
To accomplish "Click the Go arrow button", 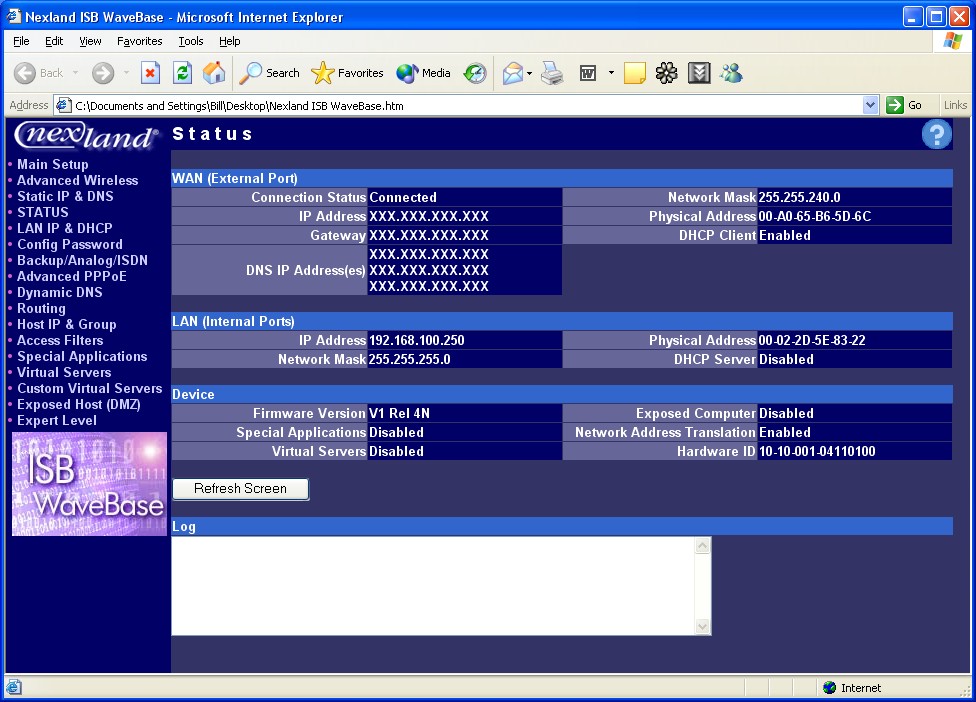I will (904, 105).
